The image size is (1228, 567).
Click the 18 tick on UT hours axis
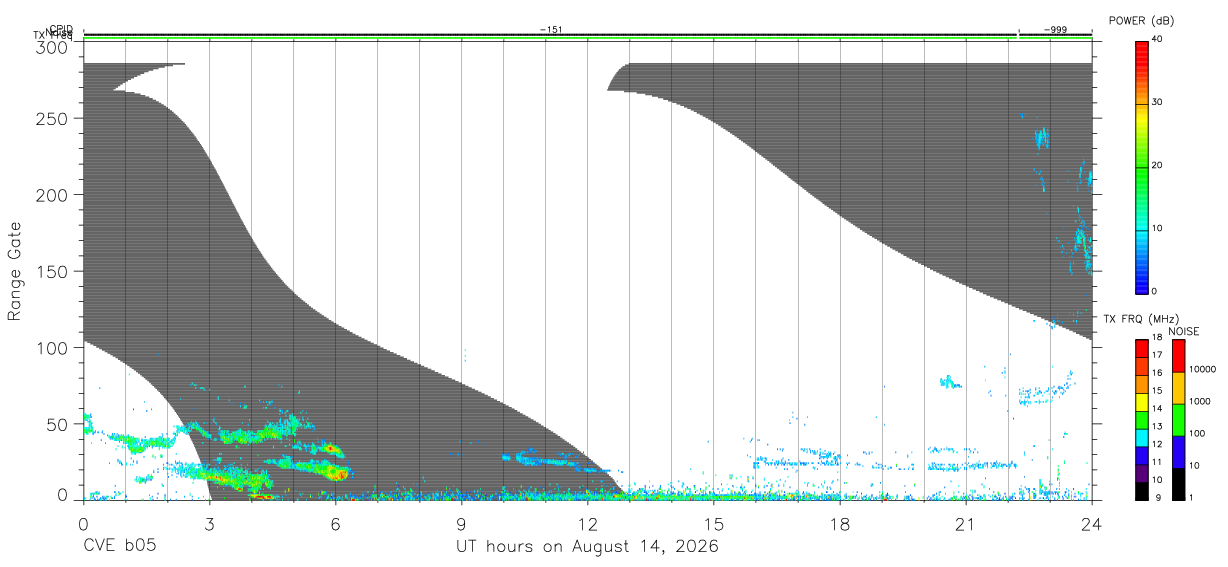click(840, 524)
